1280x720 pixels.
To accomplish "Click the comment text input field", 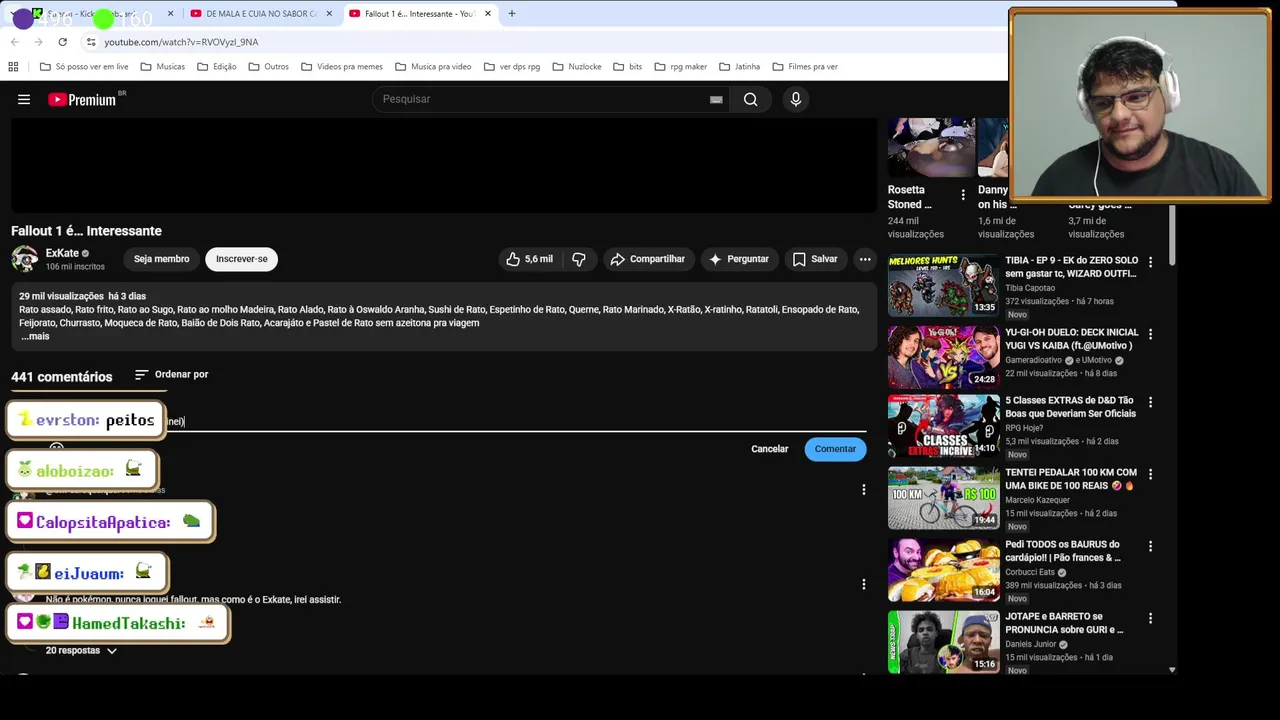I will (x=455, y=422).
